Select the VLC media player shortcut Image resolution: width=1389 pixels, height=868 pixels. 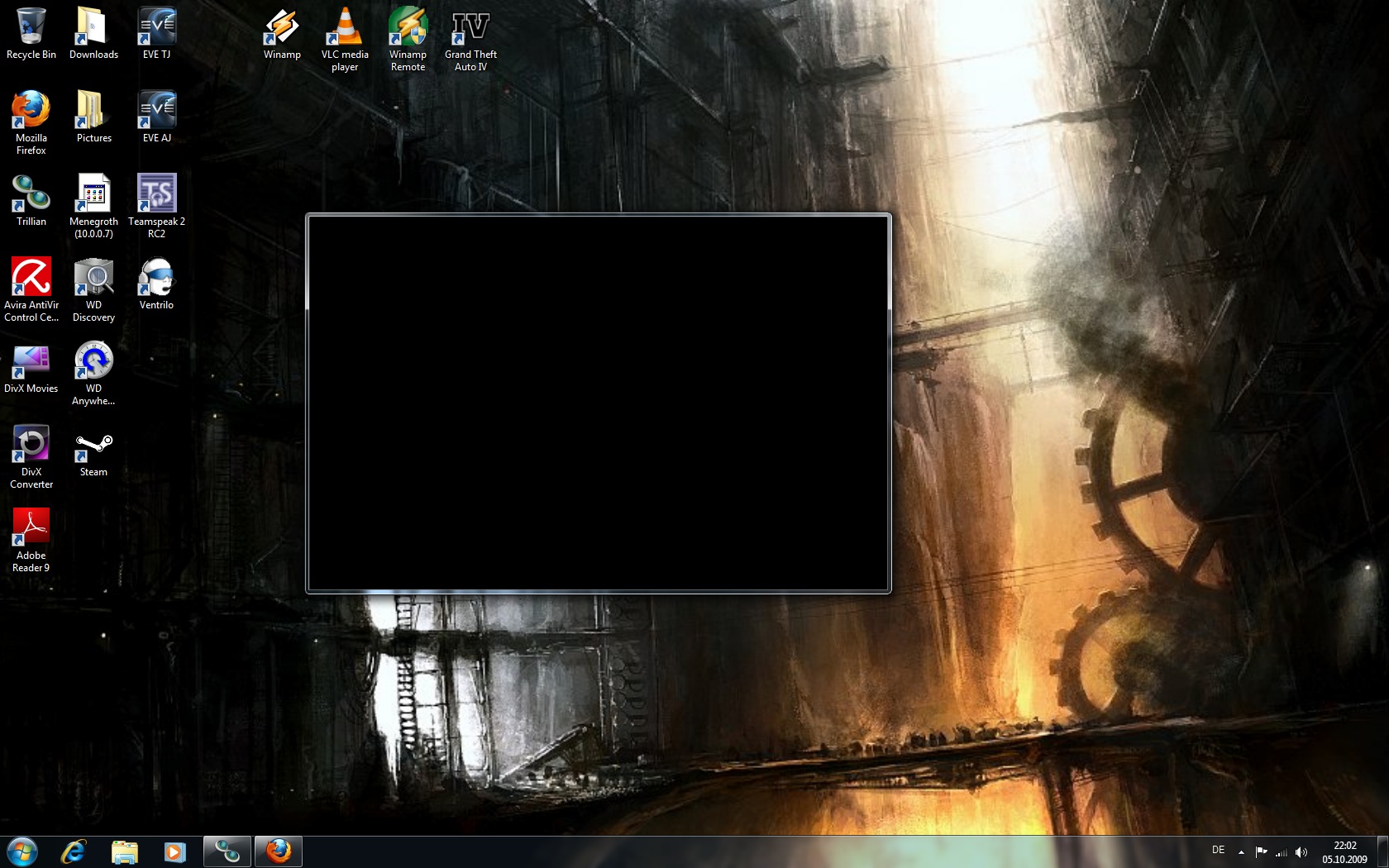point(345,40)
